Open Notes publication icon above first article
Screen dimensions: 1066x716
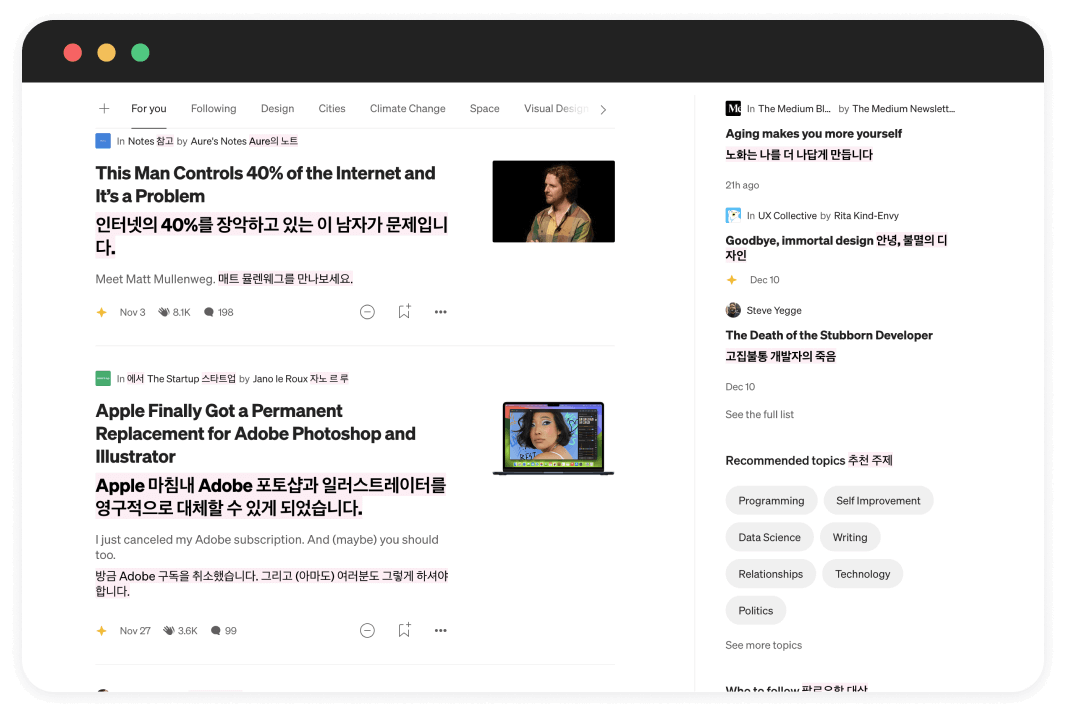pos(103,141)
